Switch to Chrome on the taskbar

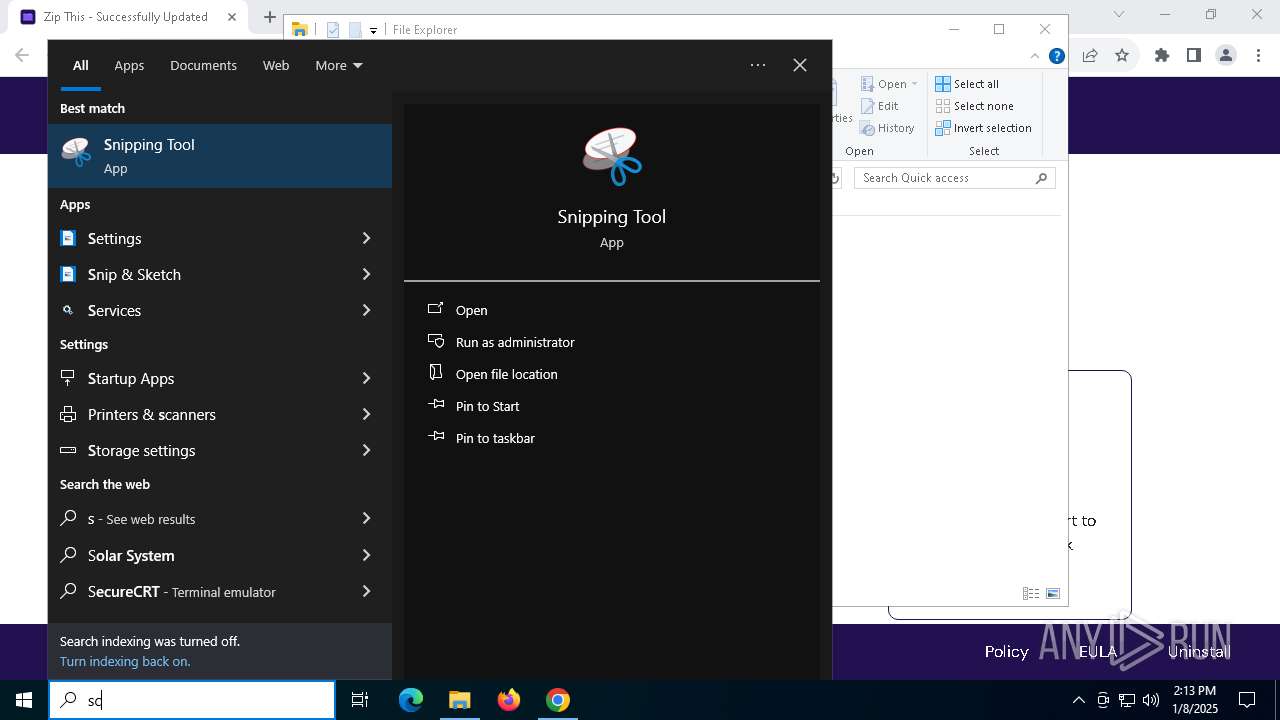tap(558, 700)
